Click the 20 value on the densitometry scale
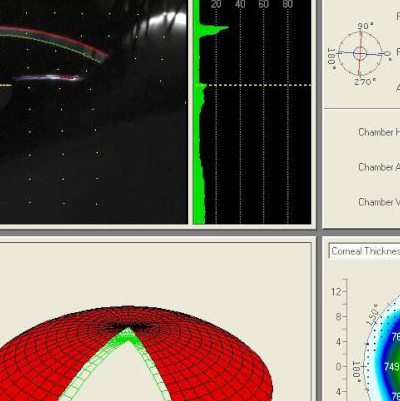 [216, 4]
